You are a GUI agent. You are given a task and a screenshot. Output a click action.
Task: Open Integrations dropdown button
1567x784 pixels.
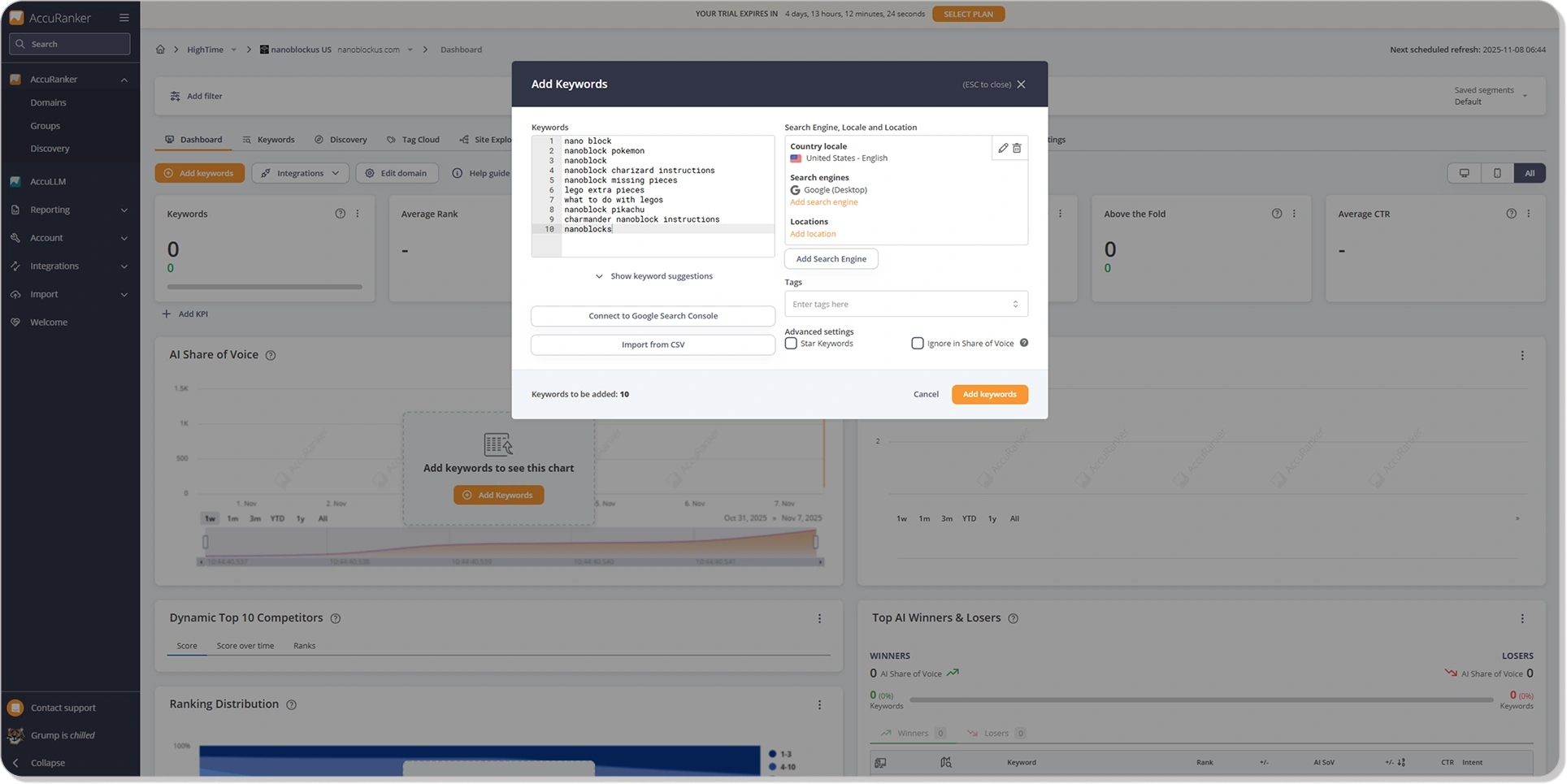click(x=301, y=173)
